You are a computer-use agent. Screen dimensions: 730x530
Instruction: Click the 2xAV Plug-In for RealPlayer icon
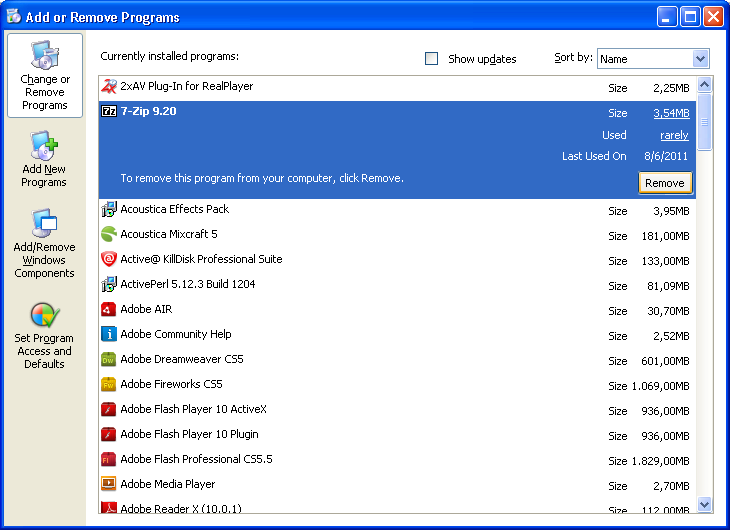(109, 86)
